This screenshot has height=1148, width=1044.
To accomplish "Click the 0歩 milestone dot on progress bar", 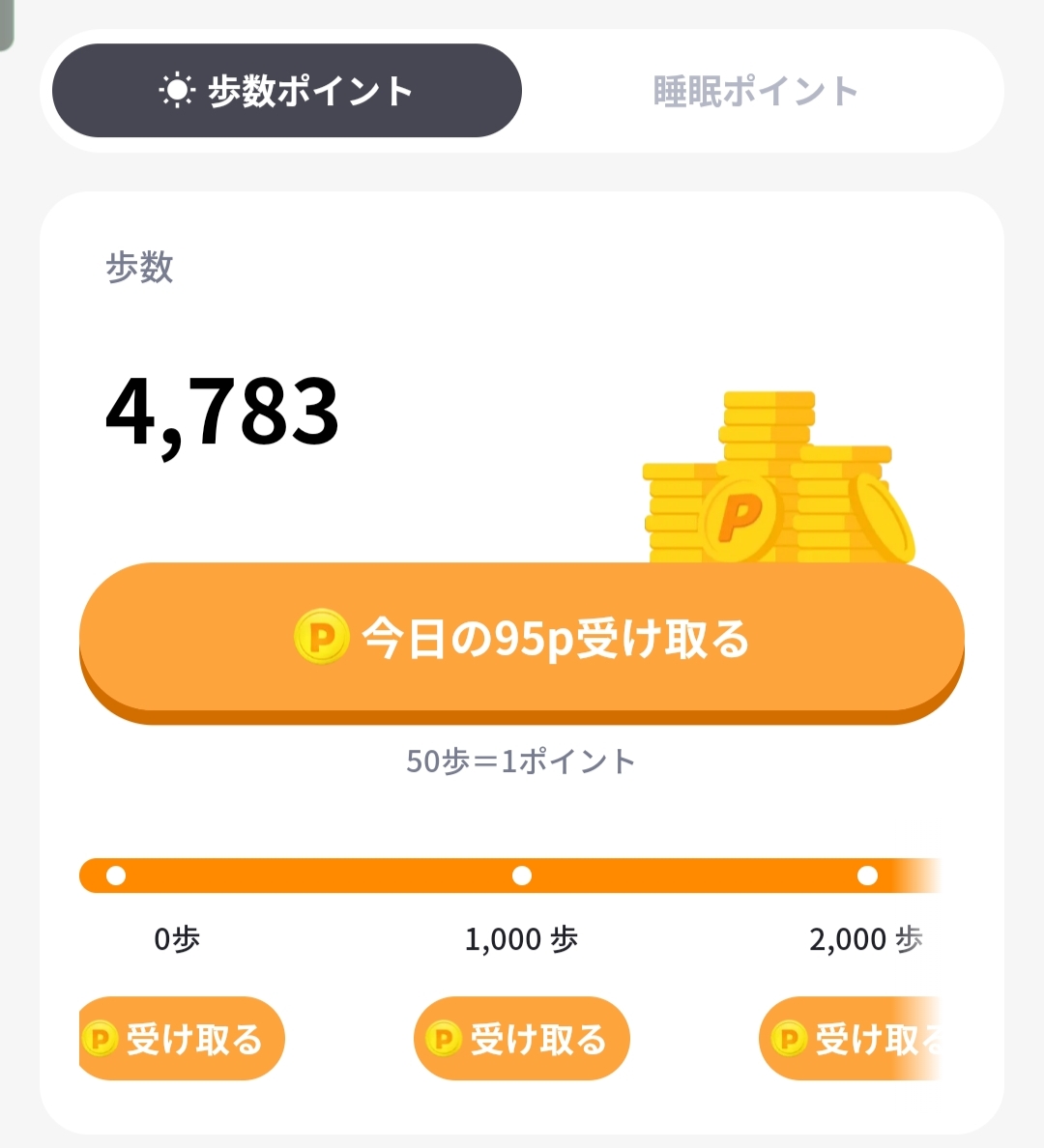I will click(x=116, y=875).
